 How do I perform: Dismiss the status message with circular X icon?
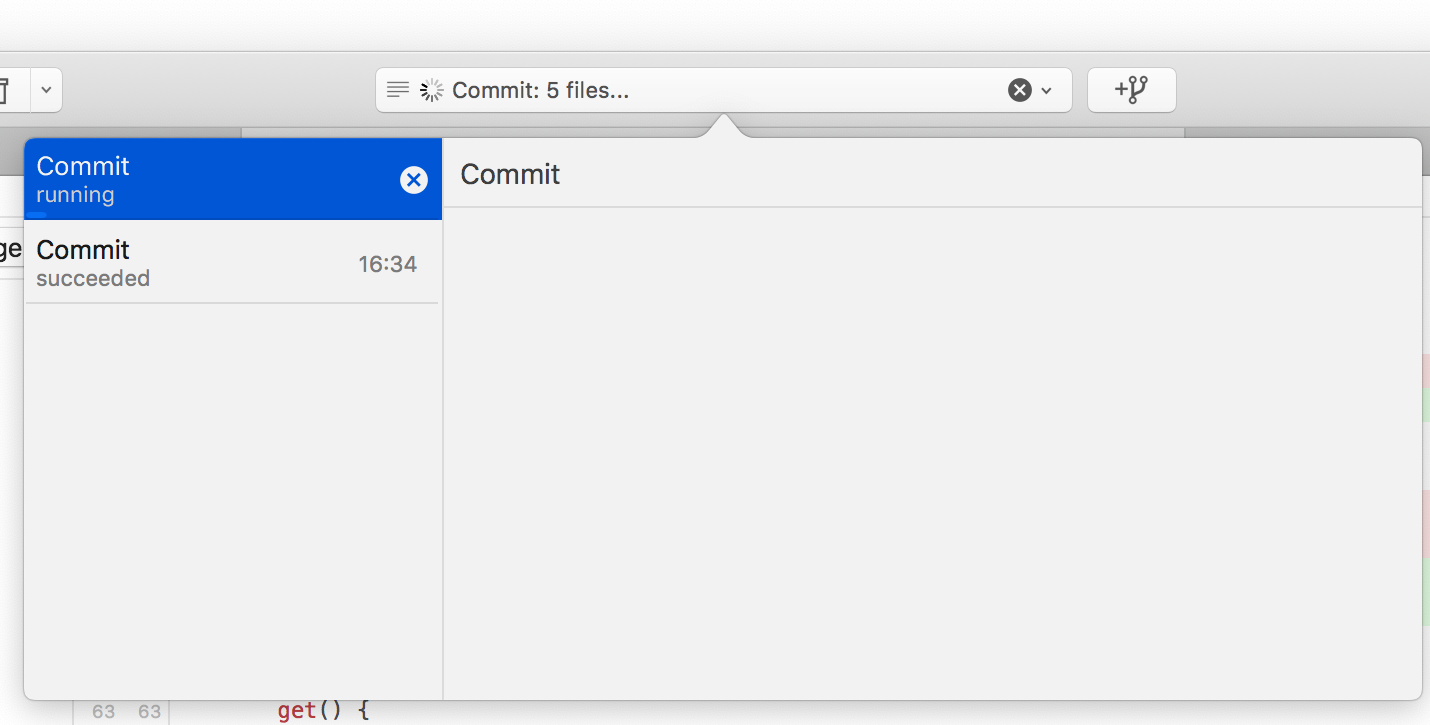pyautogui.click(x=1018, y=90)
